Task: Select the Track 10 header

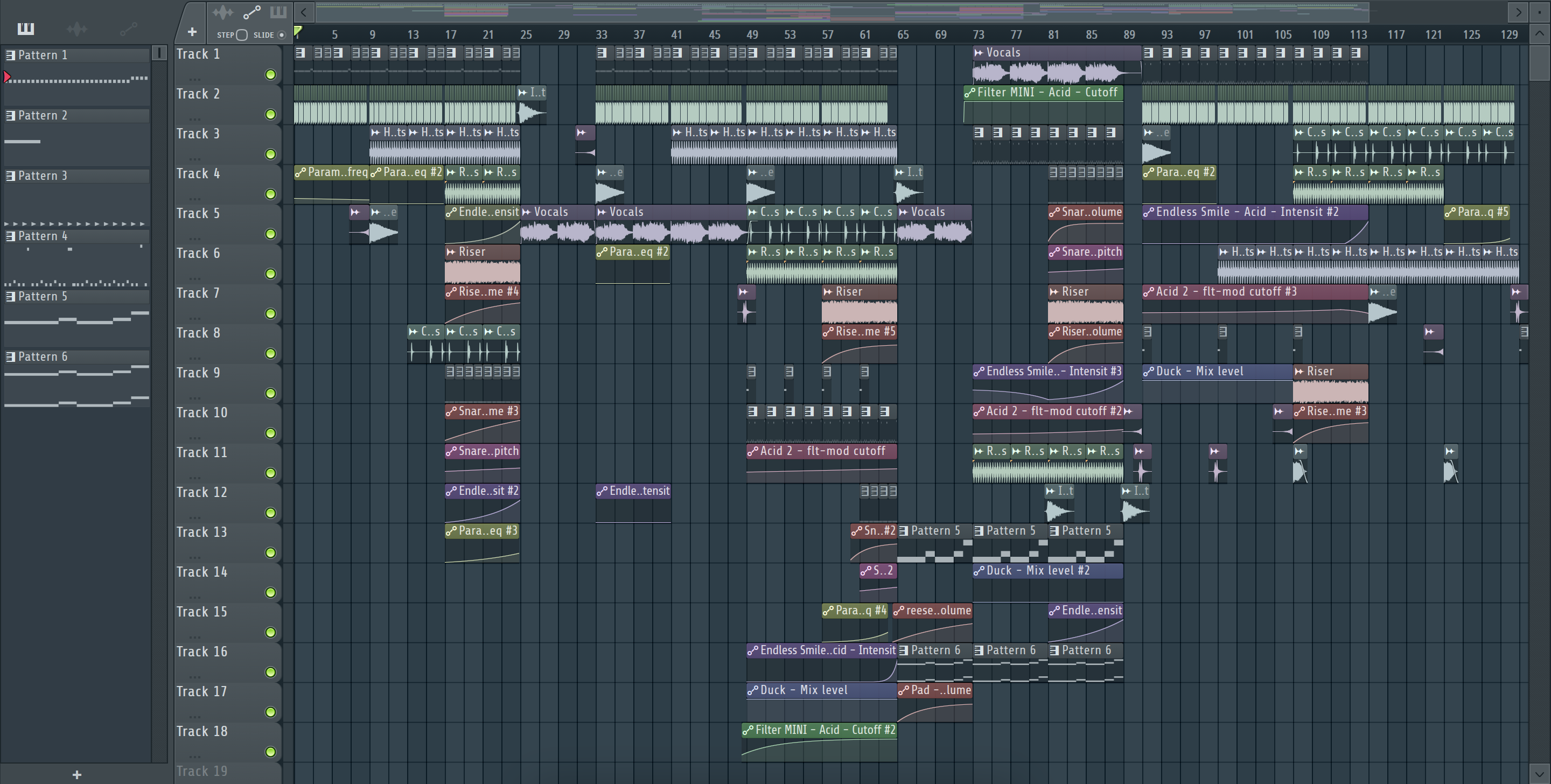Action: [228, 423]
